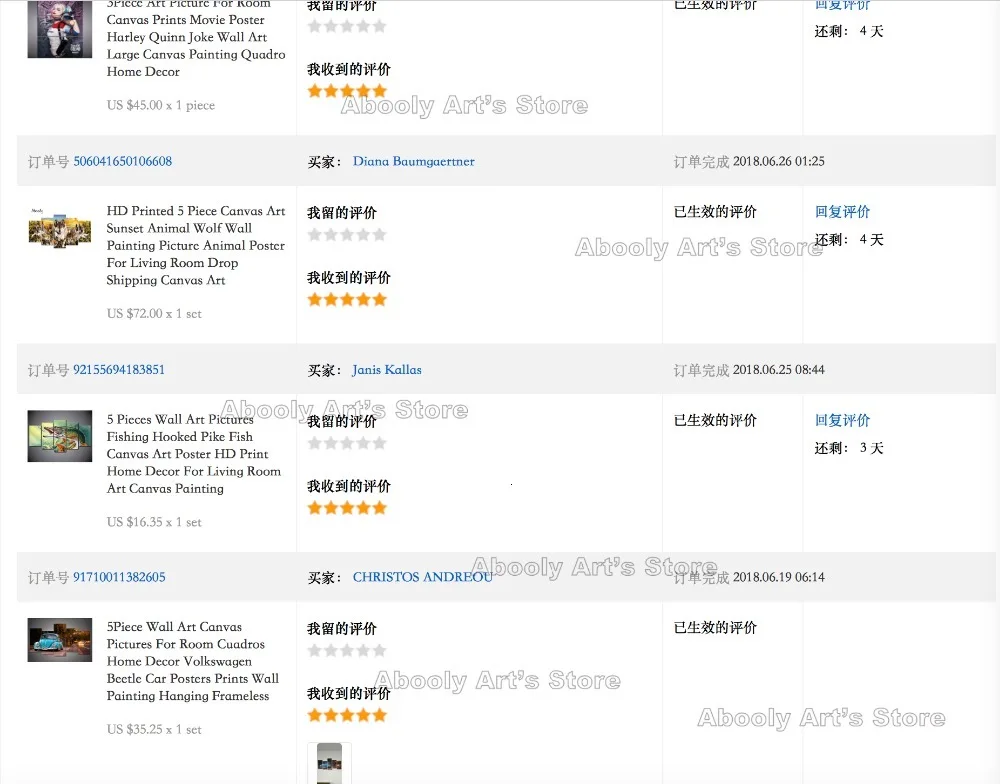View buyer Janis Kallas's profile
This screenshot has width=1000, height=784.
point(387,369)
